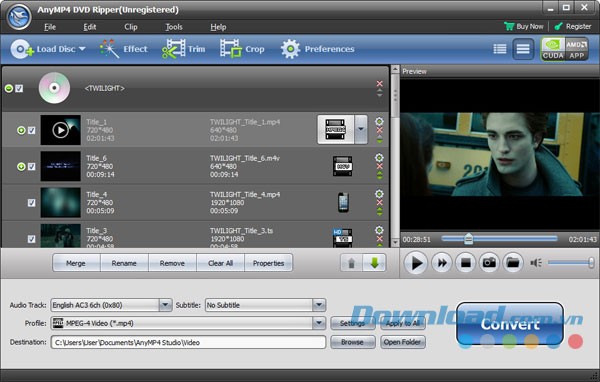Move selected item up with arrow button
This screenshot has height=382, width=600.
click(351, 263)
